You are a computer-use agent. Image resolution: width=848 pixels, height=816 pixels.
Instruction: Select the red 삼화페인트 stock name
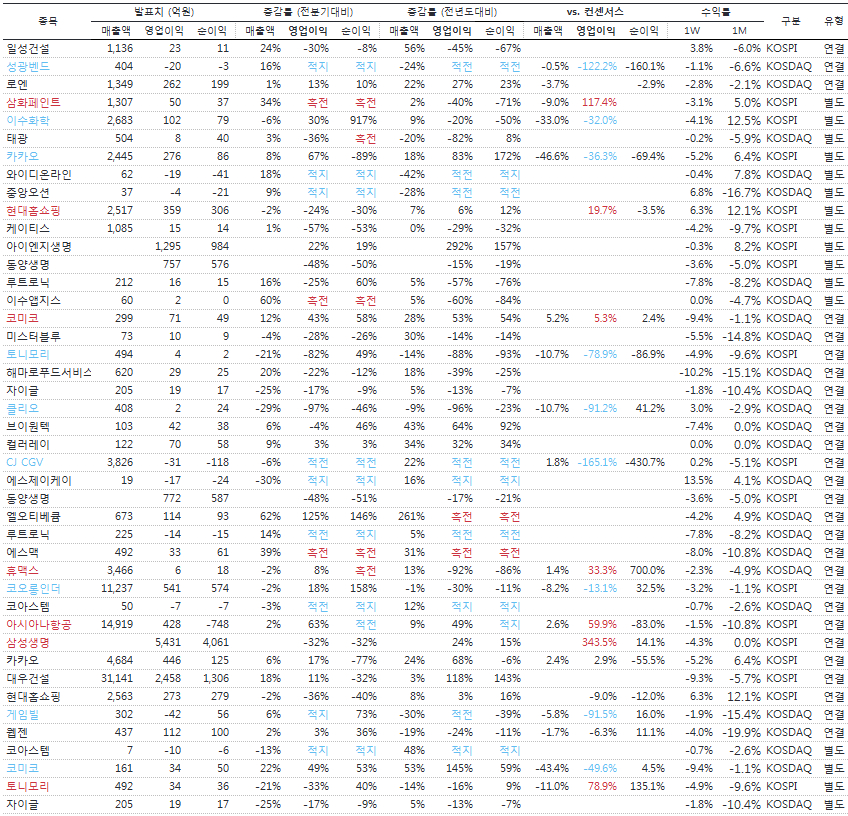tap(34, 103)
